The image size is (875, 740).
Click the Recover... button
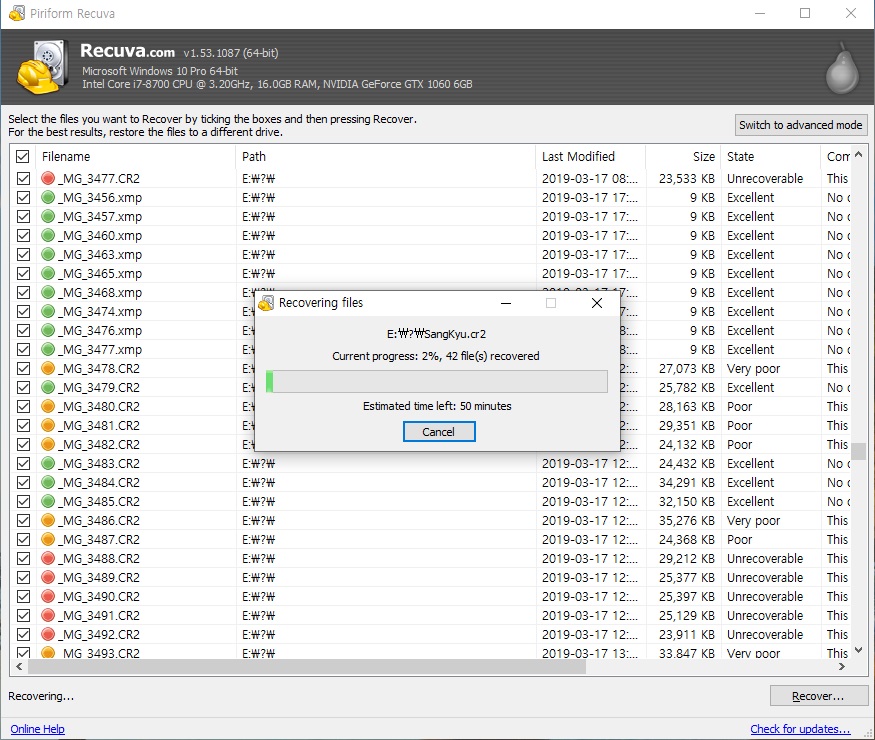(x=819, y=696)
